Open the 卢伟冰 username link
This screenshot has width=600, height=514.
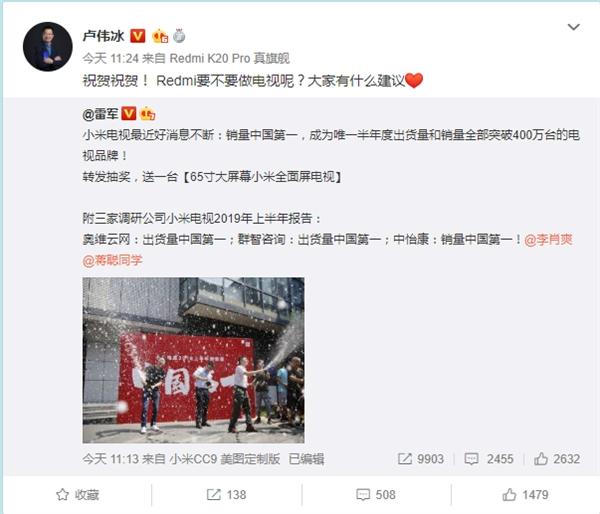coord(103,36)
